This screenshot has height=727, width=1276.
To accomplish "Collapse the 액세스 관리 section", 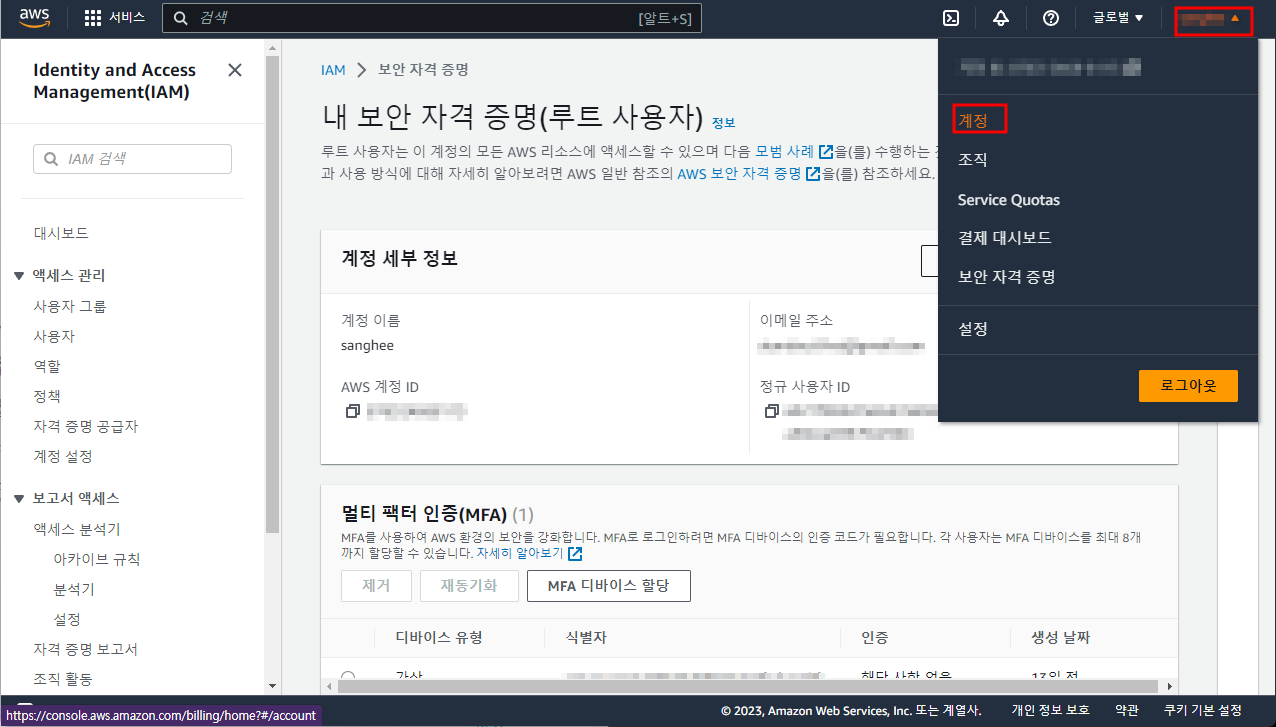I will pyautogui.click(x=19, y=276).
